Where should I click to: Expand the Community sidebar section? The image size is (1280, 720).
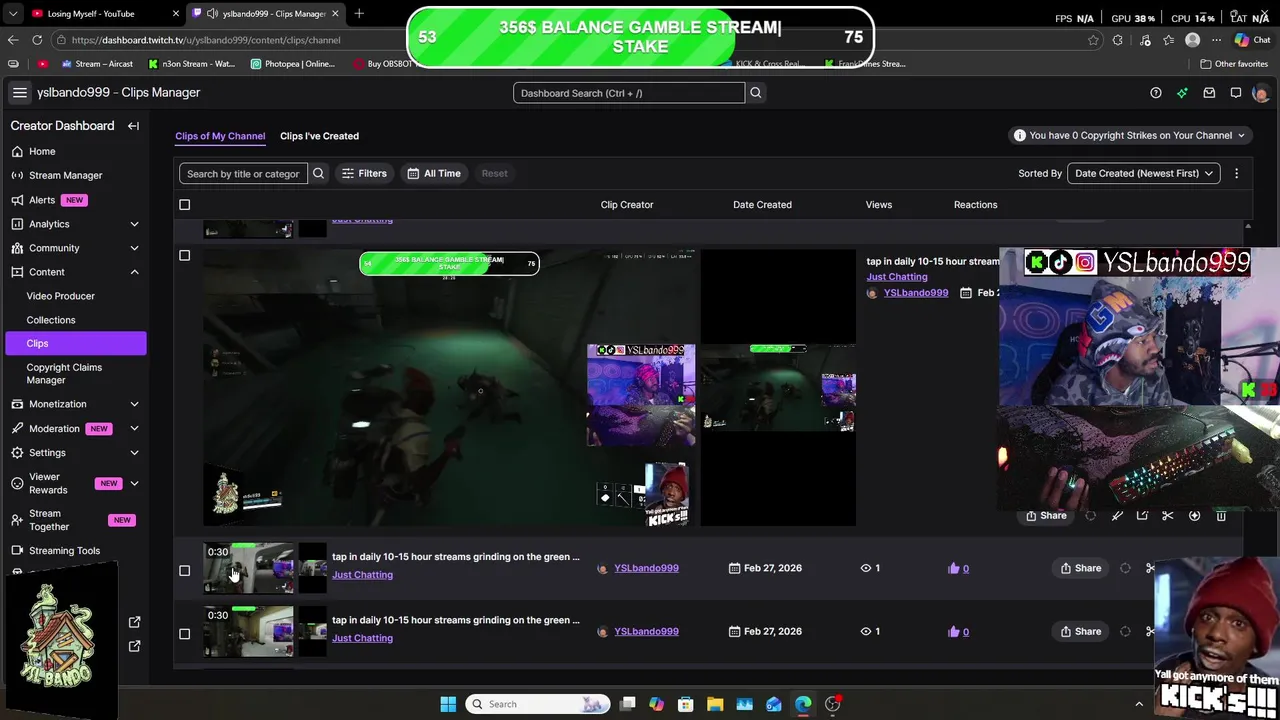134,248
